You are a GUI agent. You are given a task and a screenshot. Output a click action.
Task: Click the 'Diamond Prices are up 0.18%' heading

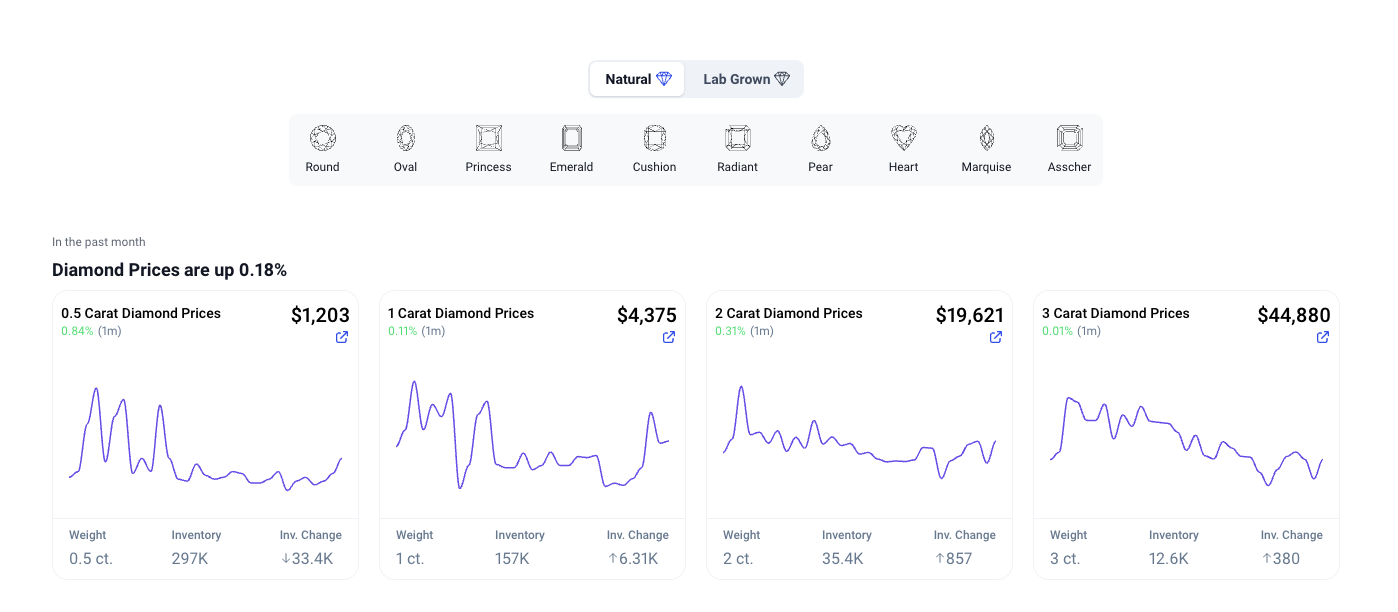tap(169, 270)
